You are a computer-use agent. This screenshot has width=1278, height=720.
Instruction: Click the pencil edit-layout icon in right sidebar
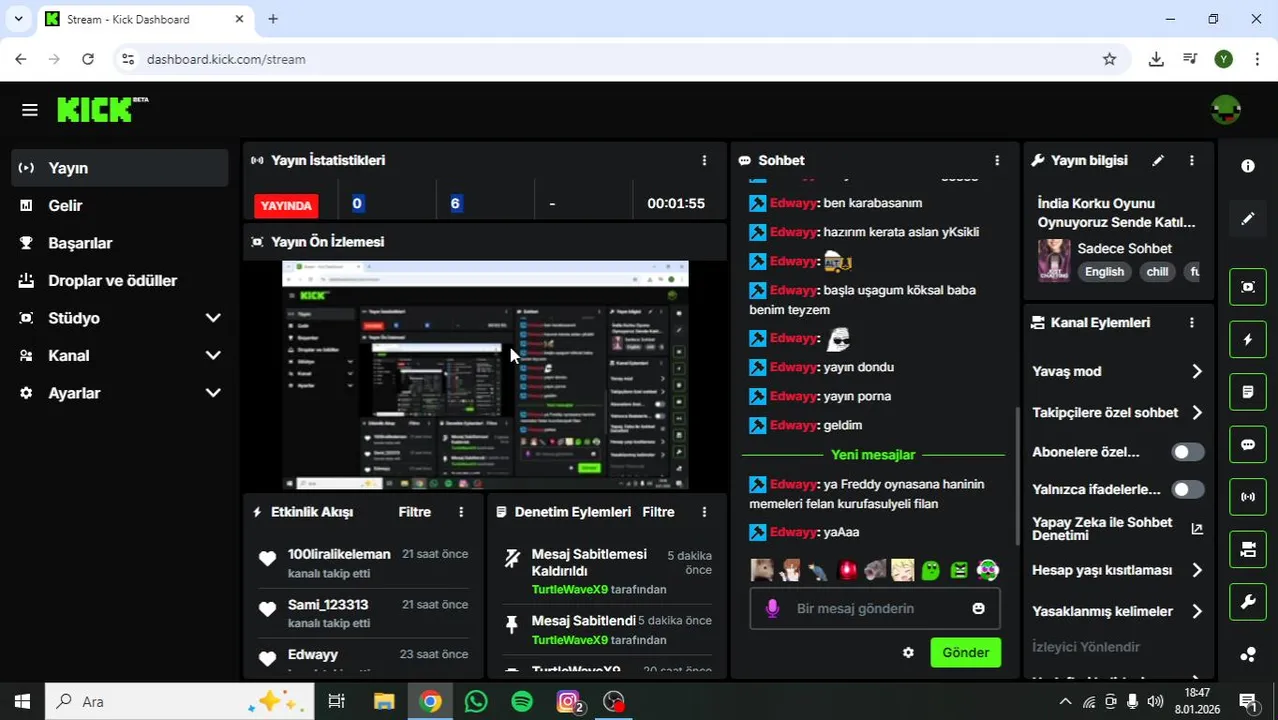tap(1248, 218)
